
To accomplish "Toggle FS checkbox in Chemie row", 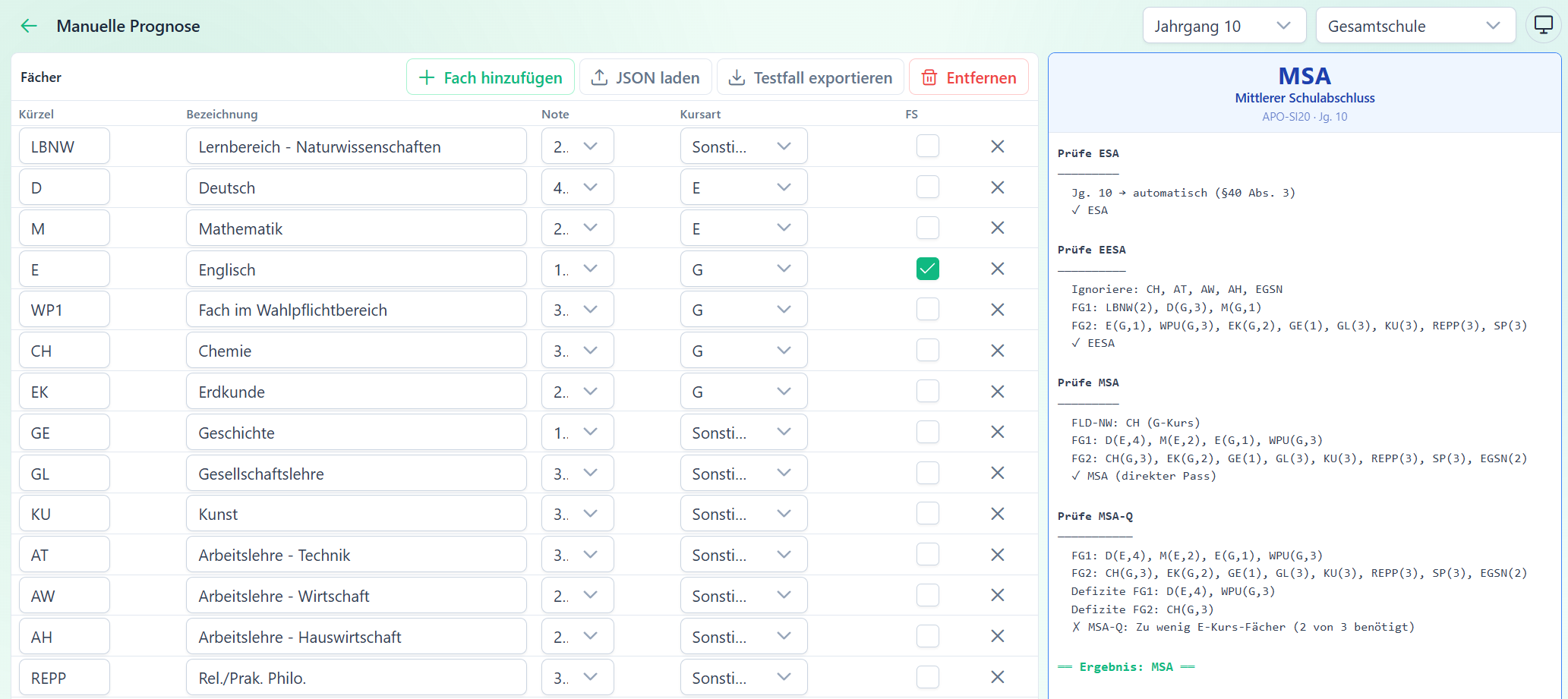I will pos(928,350).
